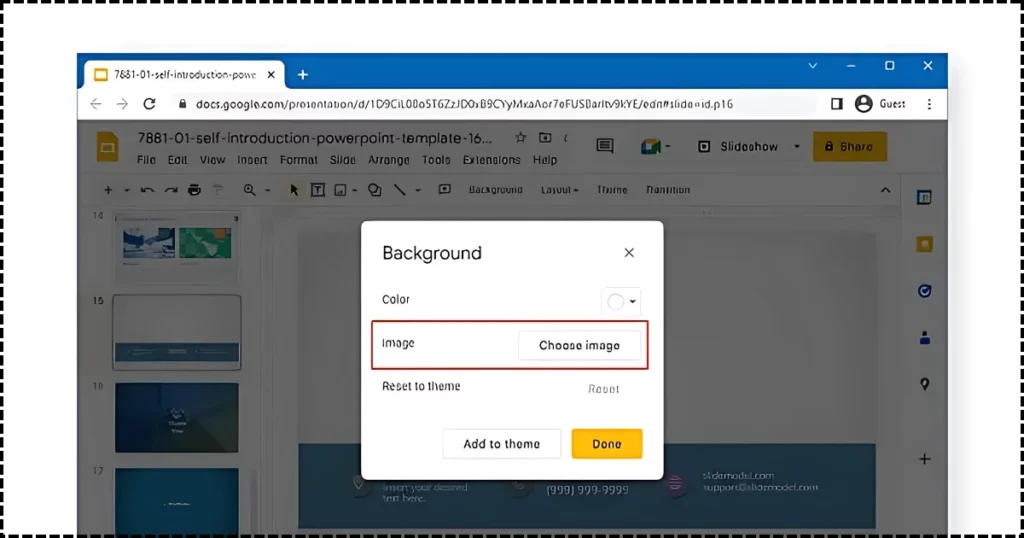Image resolution: width=1024 pixels, height=538 pixels.
Task: Open a new browser tab
Action: 302,75
